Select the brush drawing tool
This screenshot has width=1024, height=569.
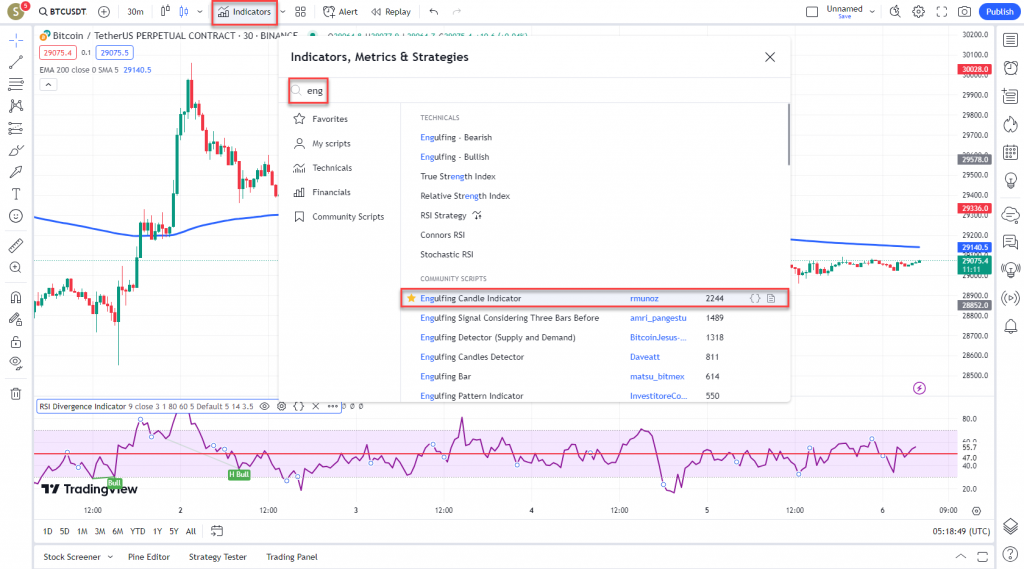tap(16, 150)
